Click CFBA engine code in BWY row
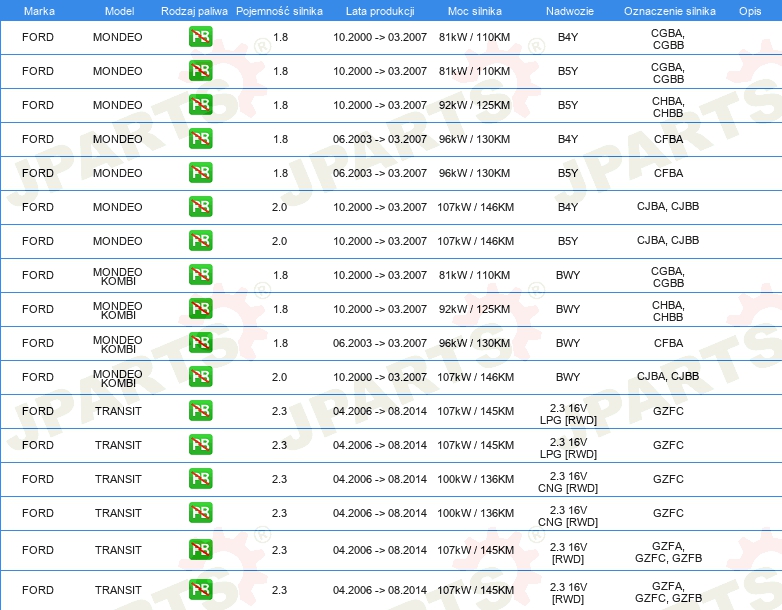This screenshot has width=782, height=610. click(x=668, y=343)
